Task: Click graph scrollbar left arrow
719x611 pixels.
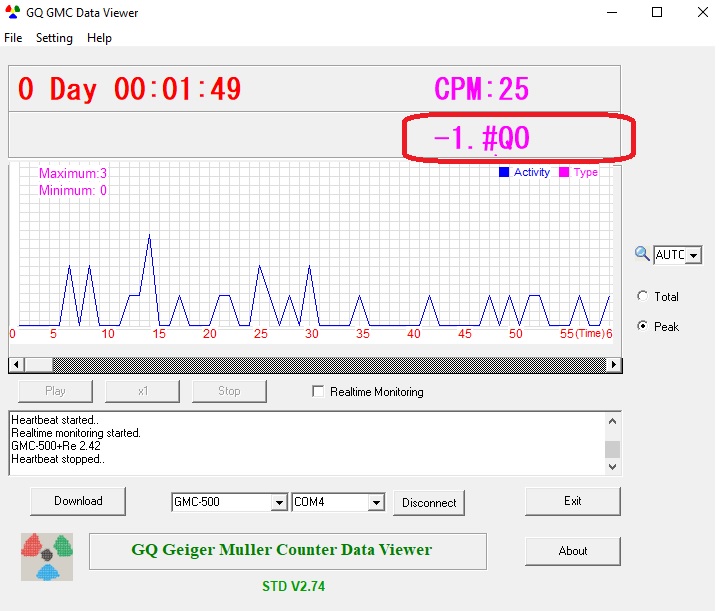Action: click(15, 365)
